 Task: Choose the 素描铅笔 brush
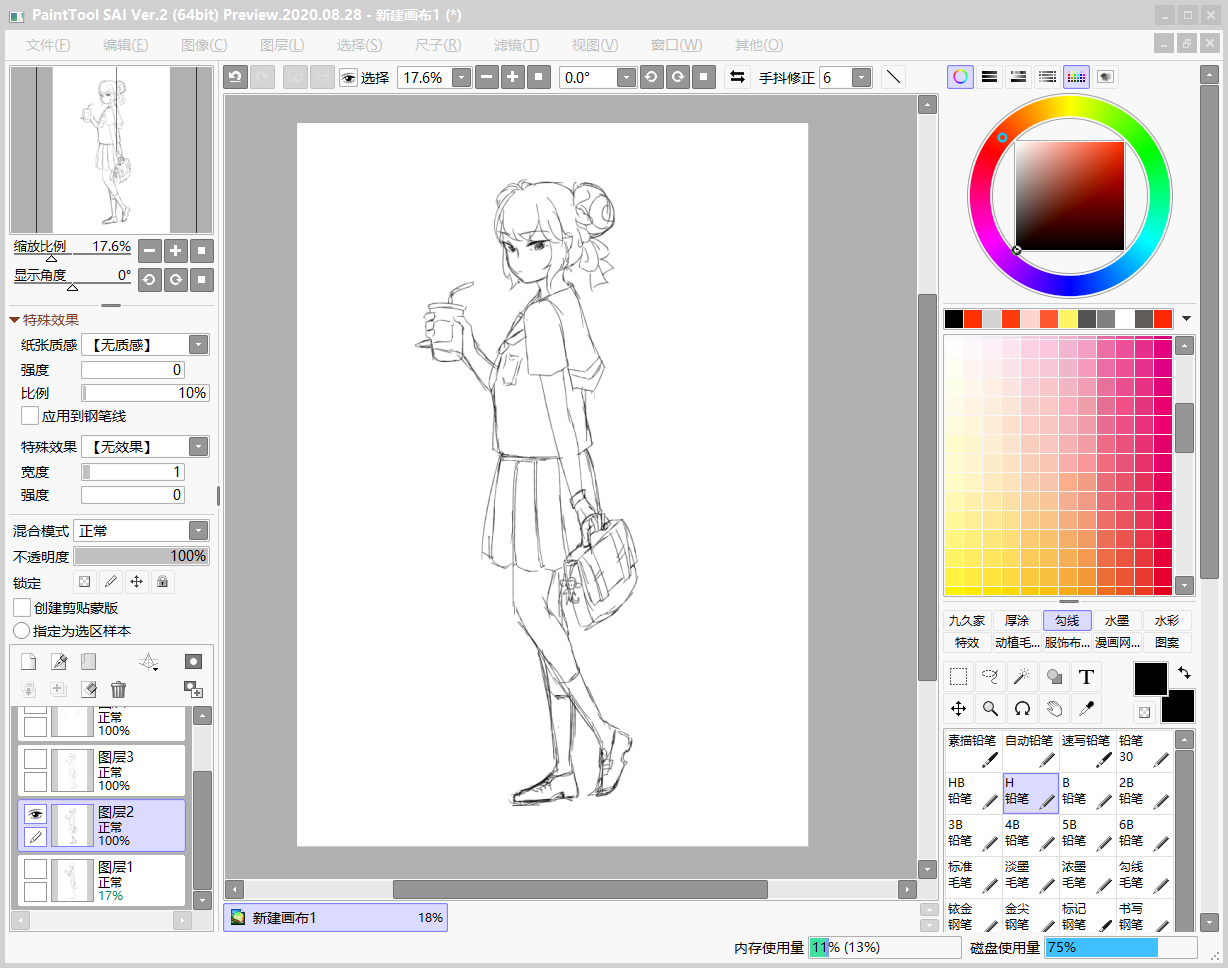[973, 750]
